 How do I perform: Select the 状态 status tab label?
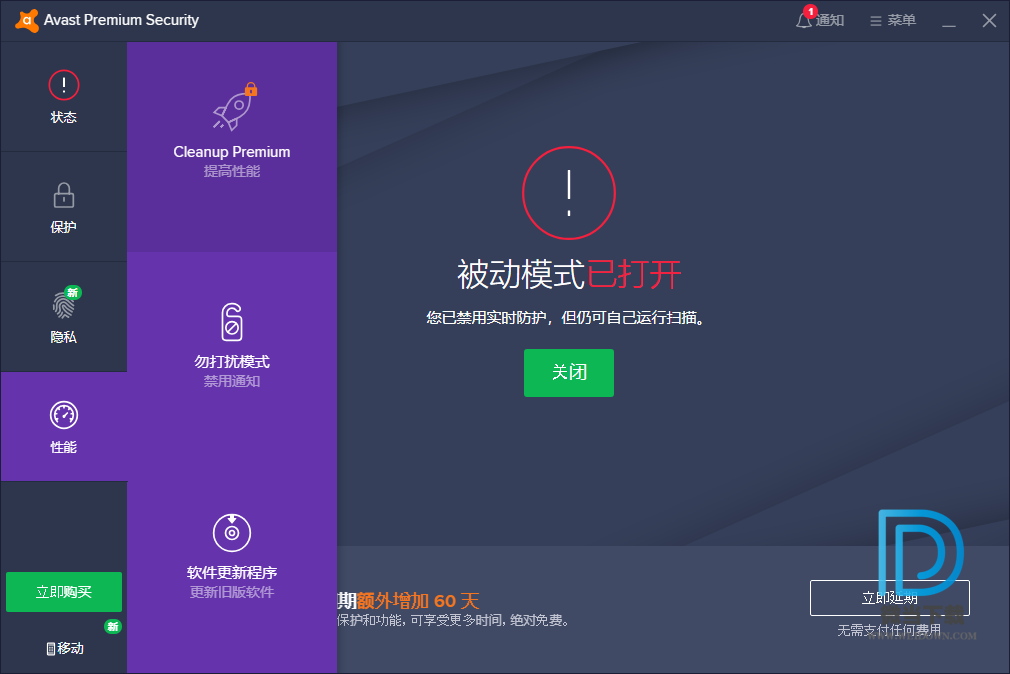click(x=63, y=117)
